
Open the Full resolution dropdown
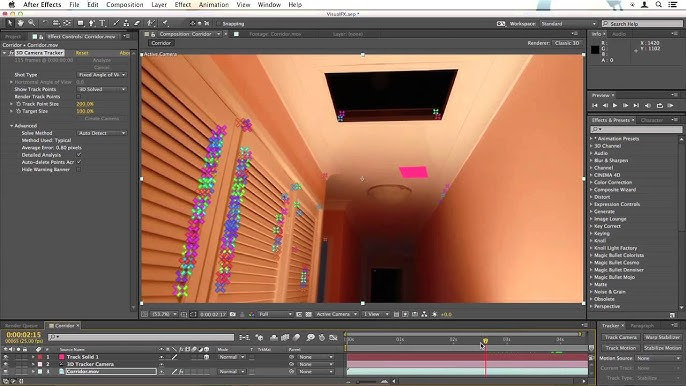coord(275,314)
